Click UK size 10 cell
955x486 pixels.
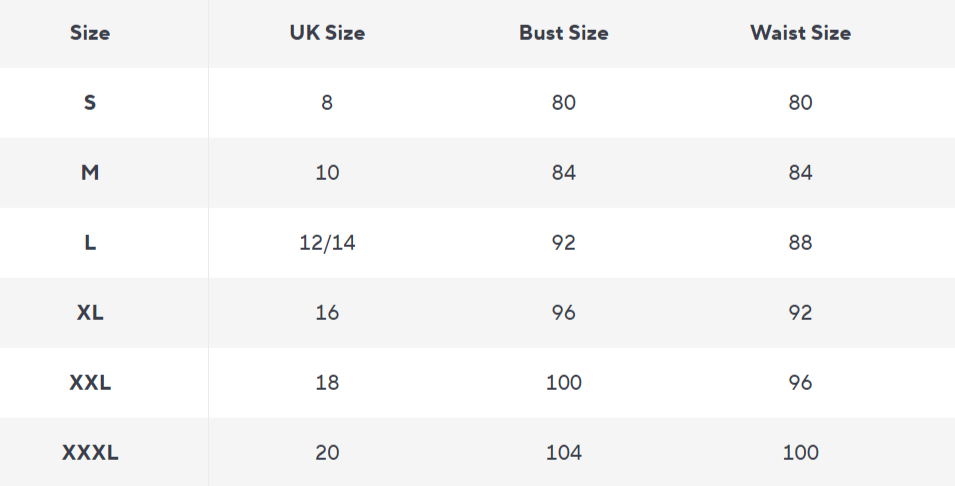[327, 173]
